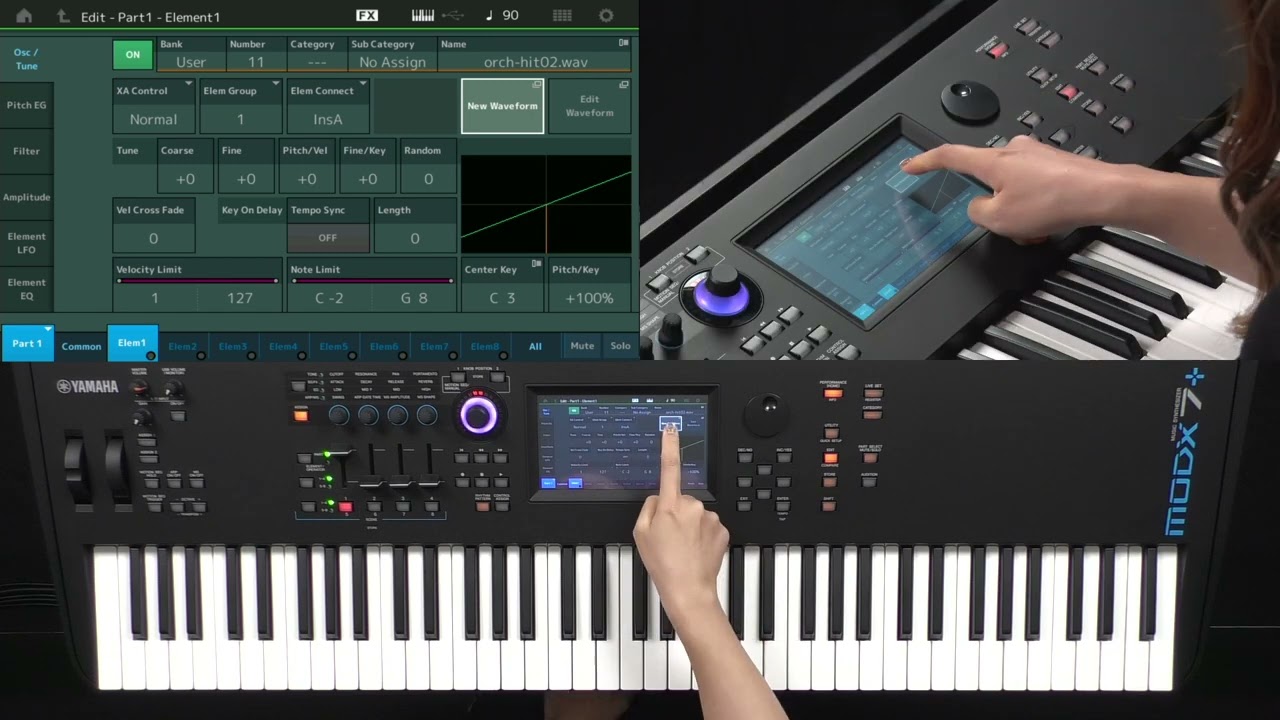The width and height of the screenshot is (1280, 720).
Task: Open the FX overview icon
Action: click(367, 15)
